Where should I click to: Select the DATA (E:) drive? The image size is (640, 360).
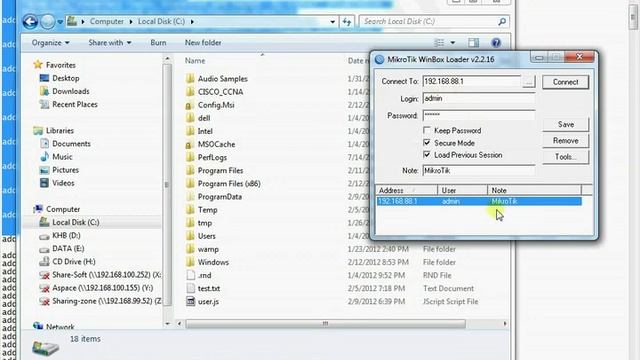tap(68, 248)
